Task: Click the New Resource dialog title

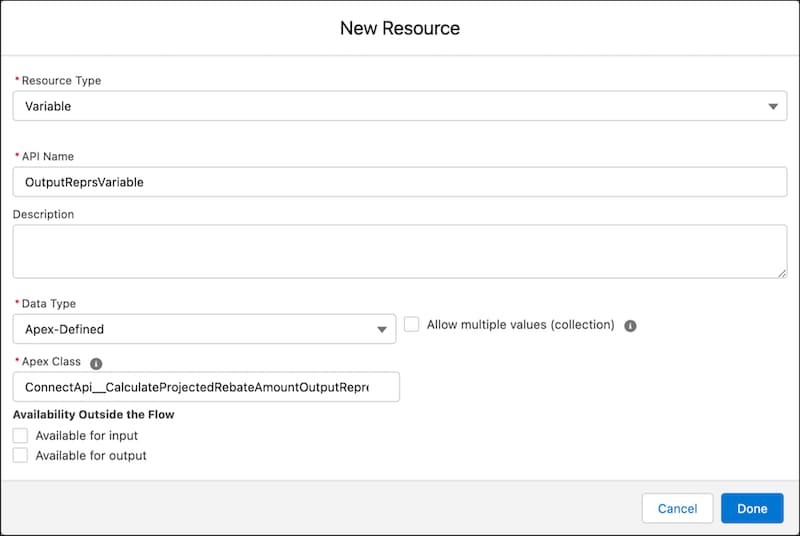Action: (x=400, y=28)
